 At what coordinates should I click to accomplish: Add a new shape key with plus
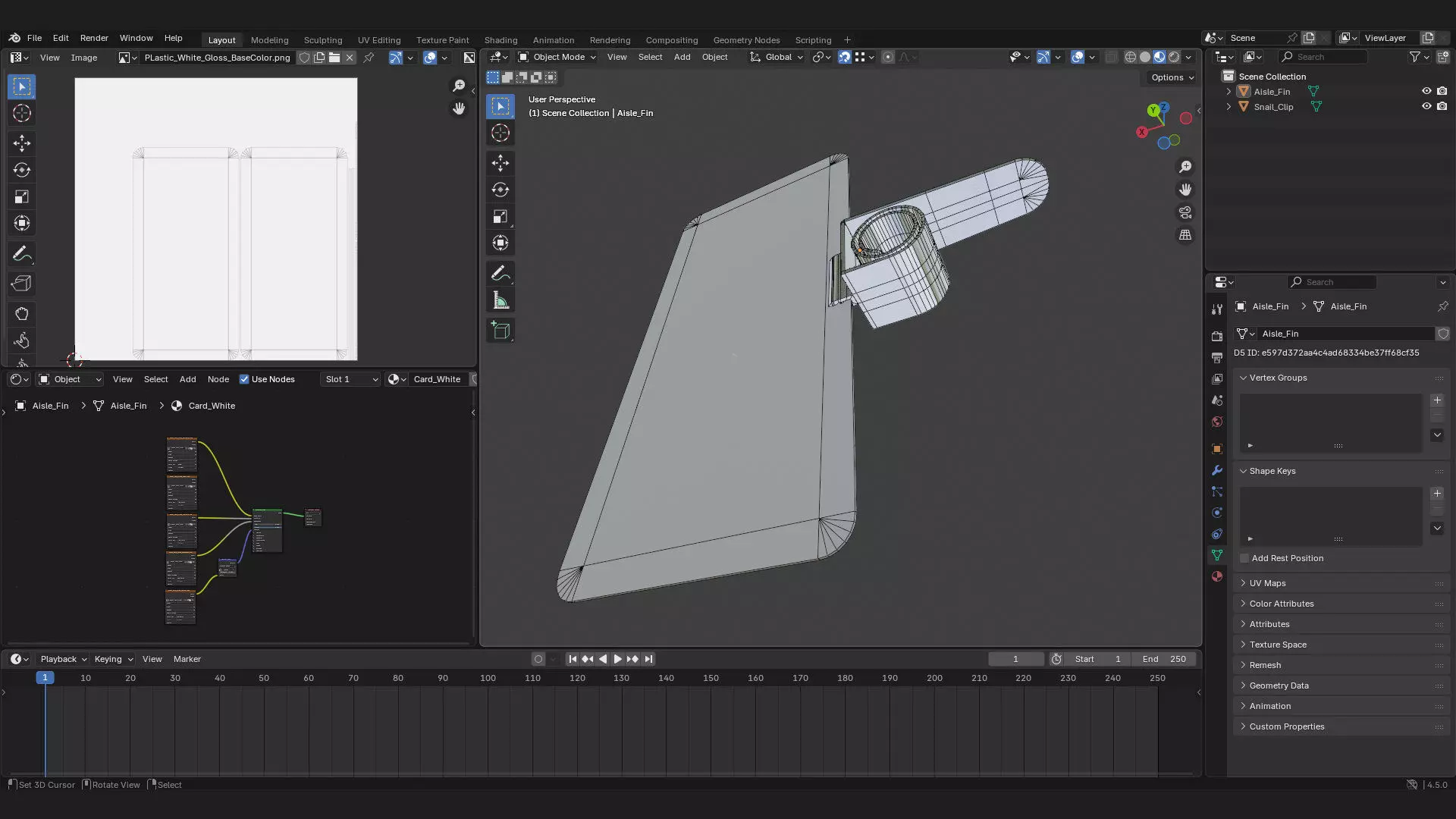(x=1437, y=494)
